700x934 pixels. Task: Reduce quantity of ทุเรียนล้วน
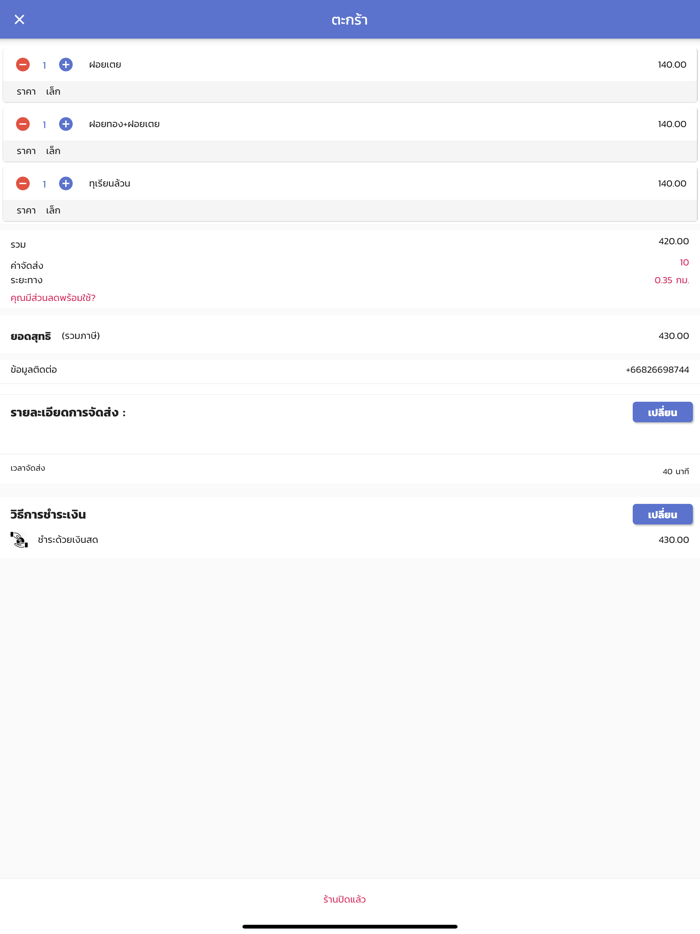pyautogui.click(x=23, y=184)
